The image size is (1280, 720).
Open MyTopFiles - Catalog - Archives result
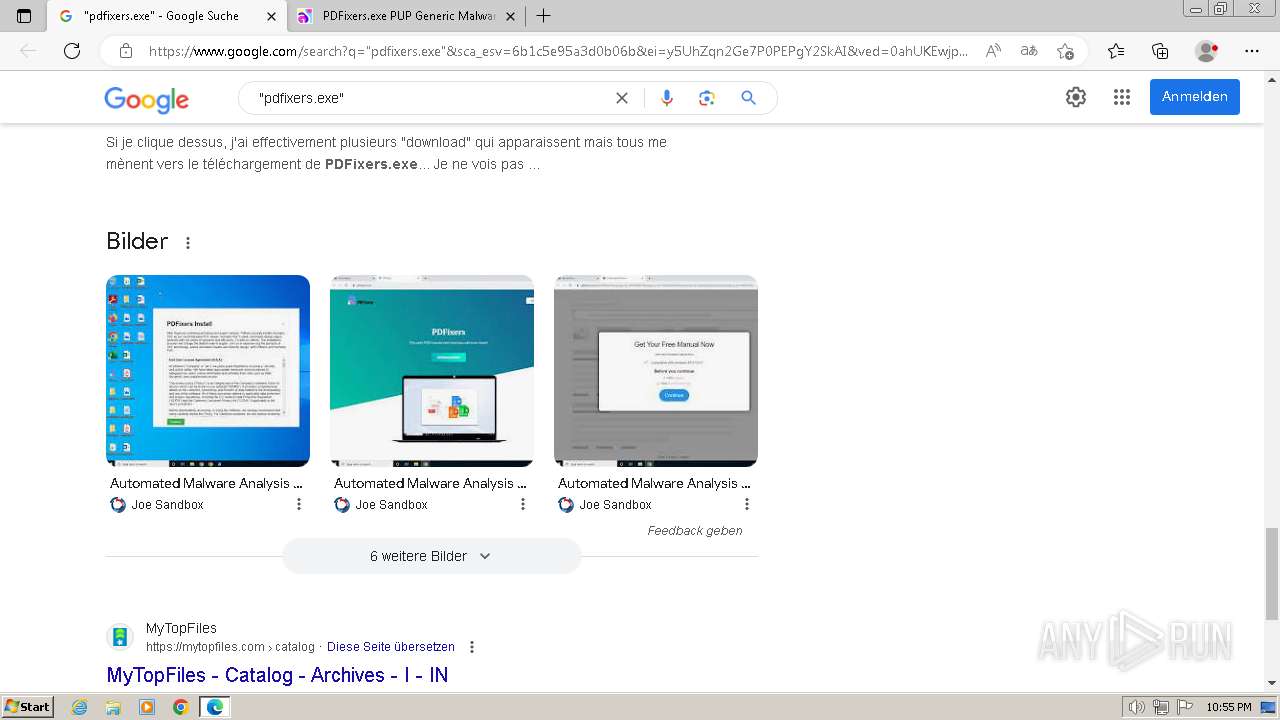277,675
